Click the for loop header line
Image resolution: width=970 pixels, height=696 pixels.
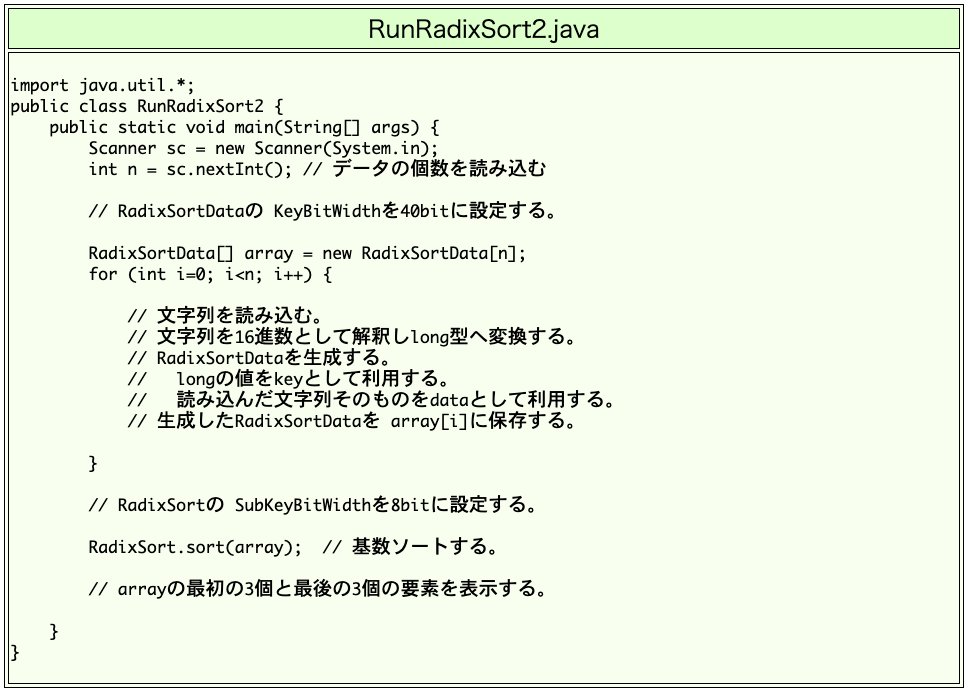pos(210,274)
